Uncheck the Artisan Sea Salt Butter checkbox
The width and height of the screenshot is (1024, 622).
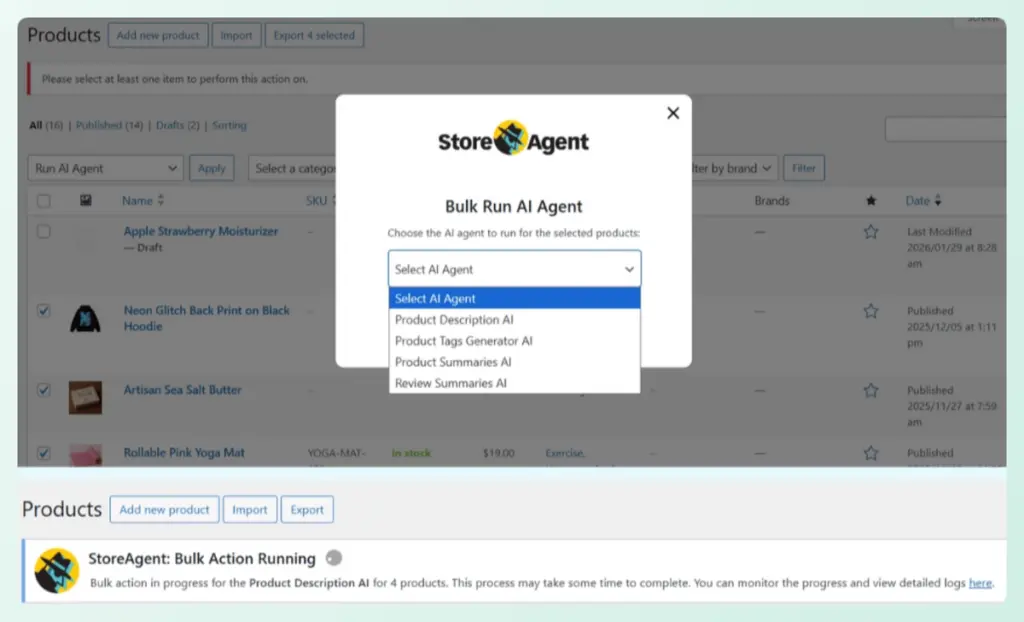pos(42,390)
